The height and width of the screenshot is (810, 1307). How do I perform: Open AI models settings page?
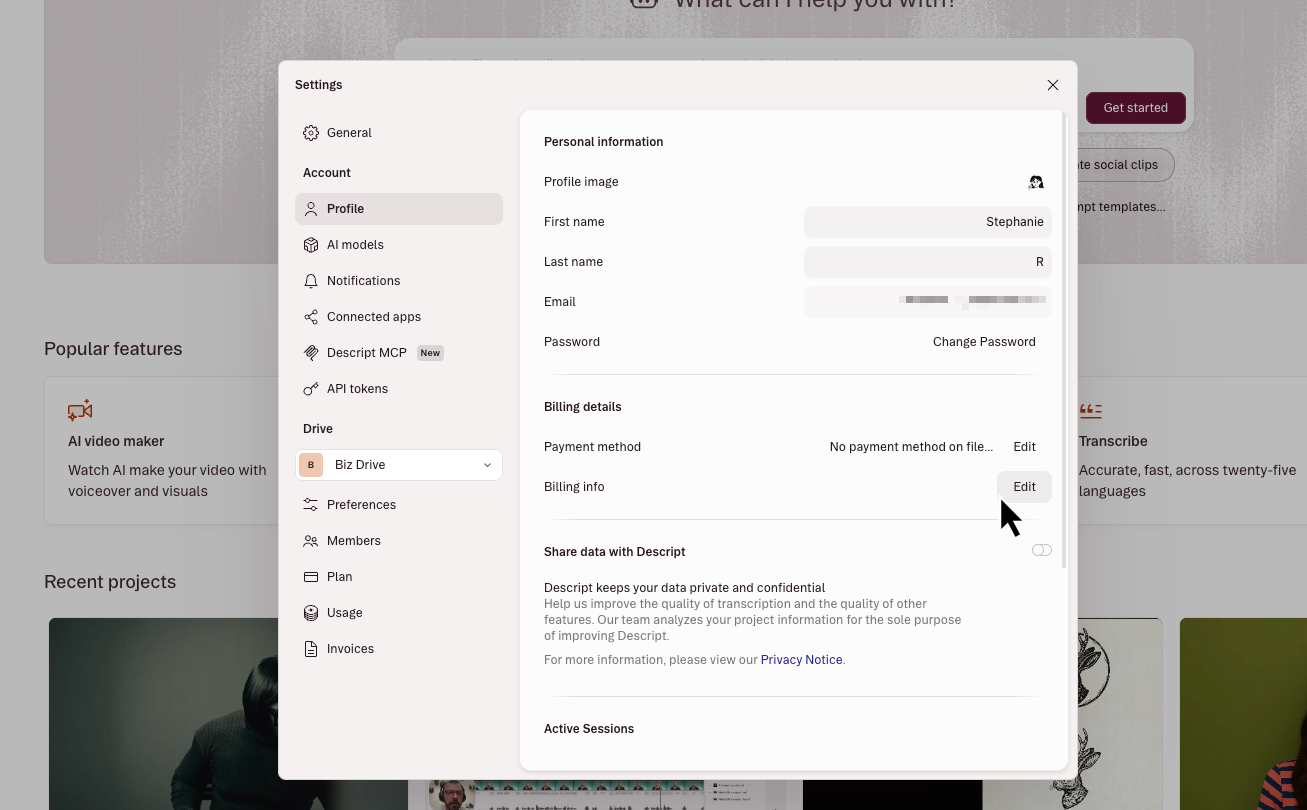pyautogui.click(x=399, y=245)
